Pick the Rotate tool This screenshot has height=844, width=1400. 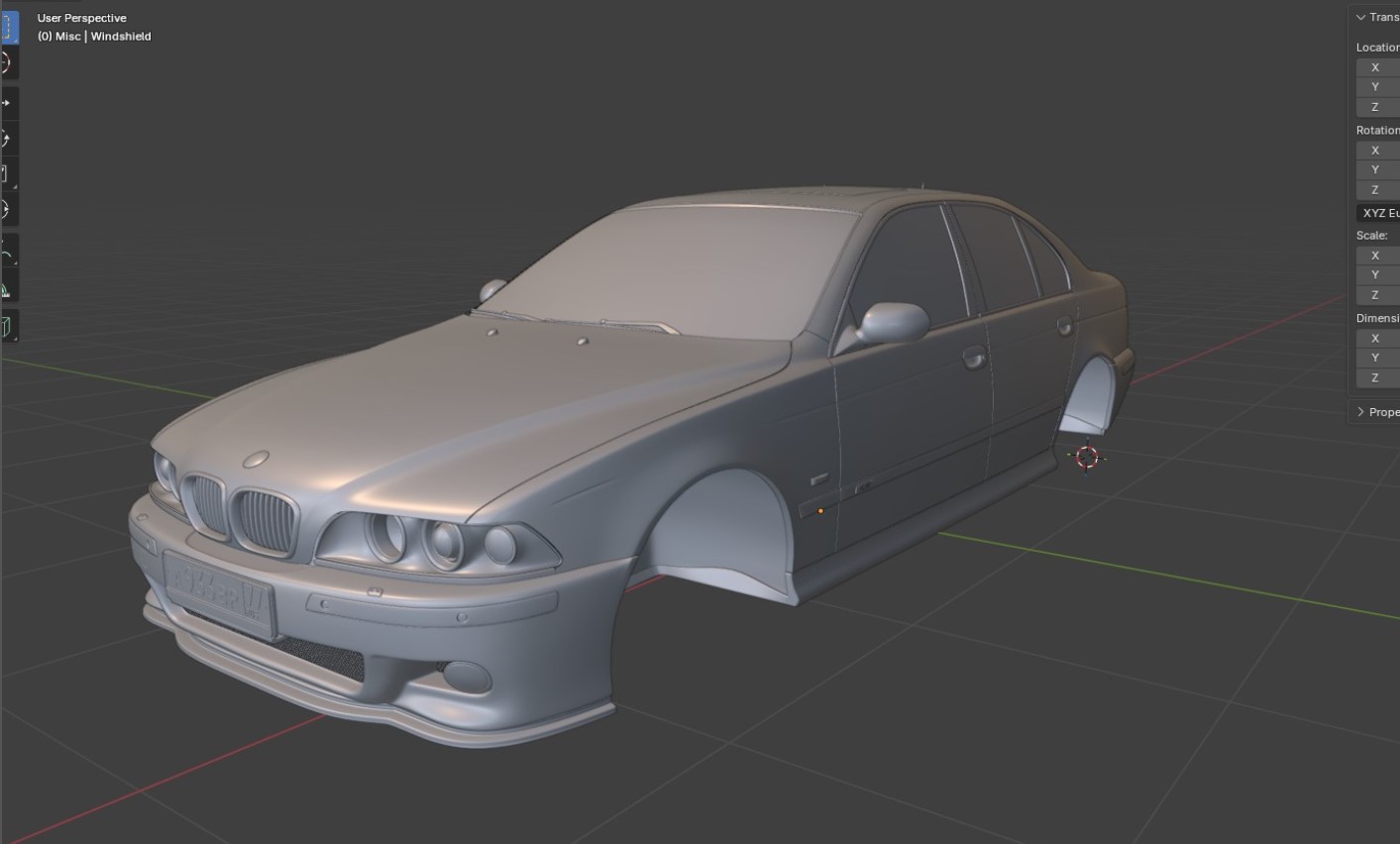tap(8, 139)
